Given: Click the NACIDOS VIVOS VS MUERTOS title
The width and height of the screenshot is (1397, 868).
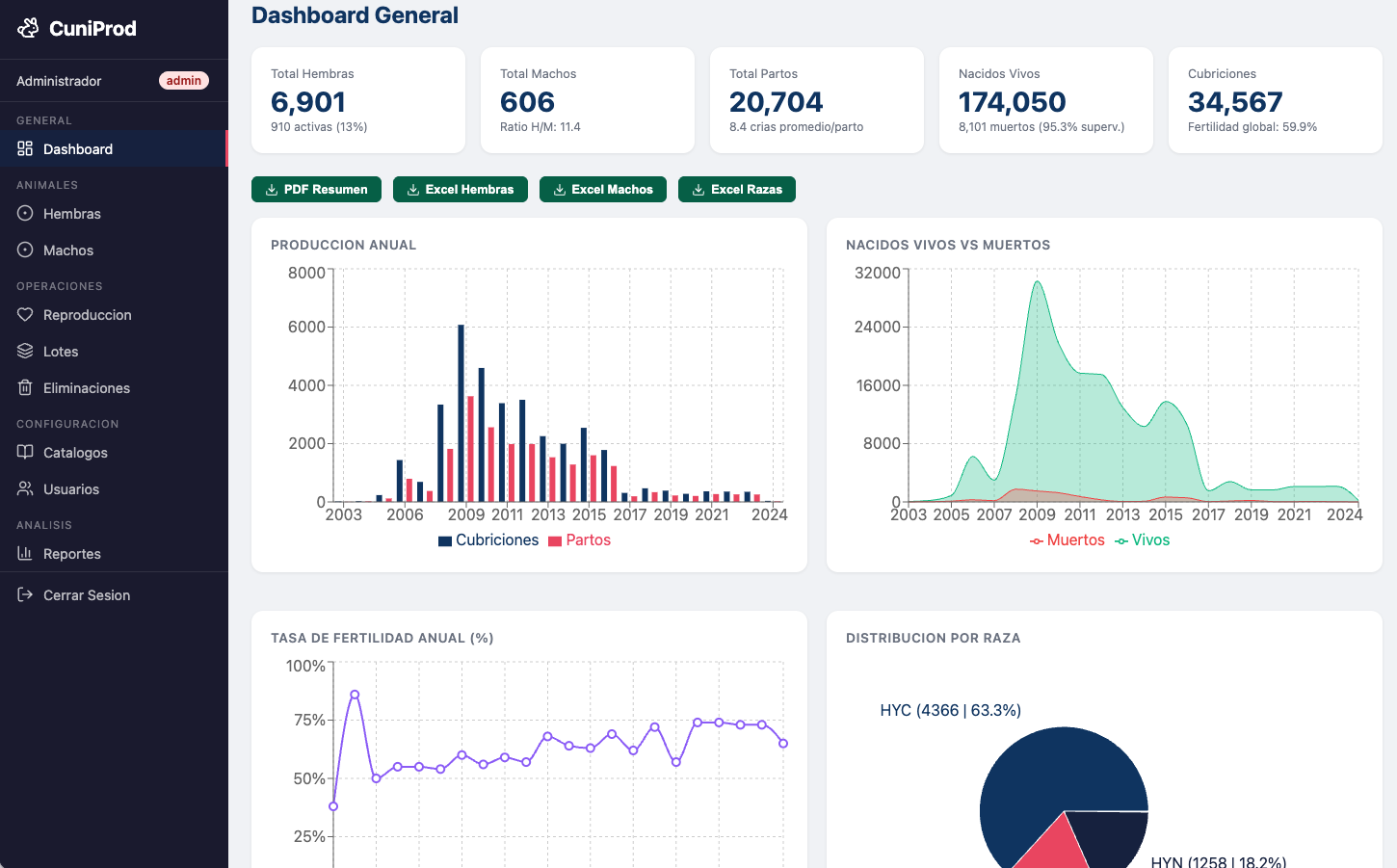Looking at the screenshot, I should [x=948, y=245].
